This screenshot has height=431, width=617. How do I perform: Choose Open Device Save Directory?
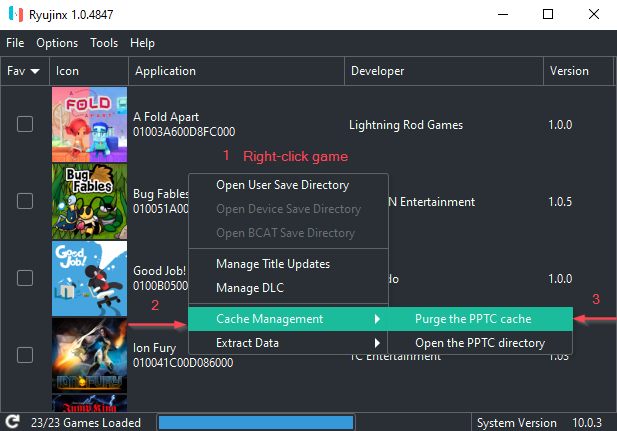(x=288, y=209)
